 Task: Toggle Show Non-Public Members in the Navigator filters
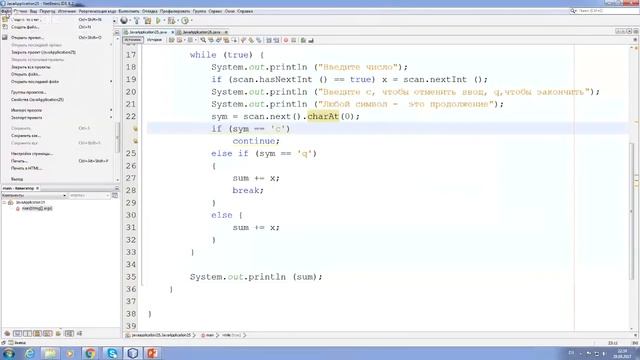pos(38,333)
